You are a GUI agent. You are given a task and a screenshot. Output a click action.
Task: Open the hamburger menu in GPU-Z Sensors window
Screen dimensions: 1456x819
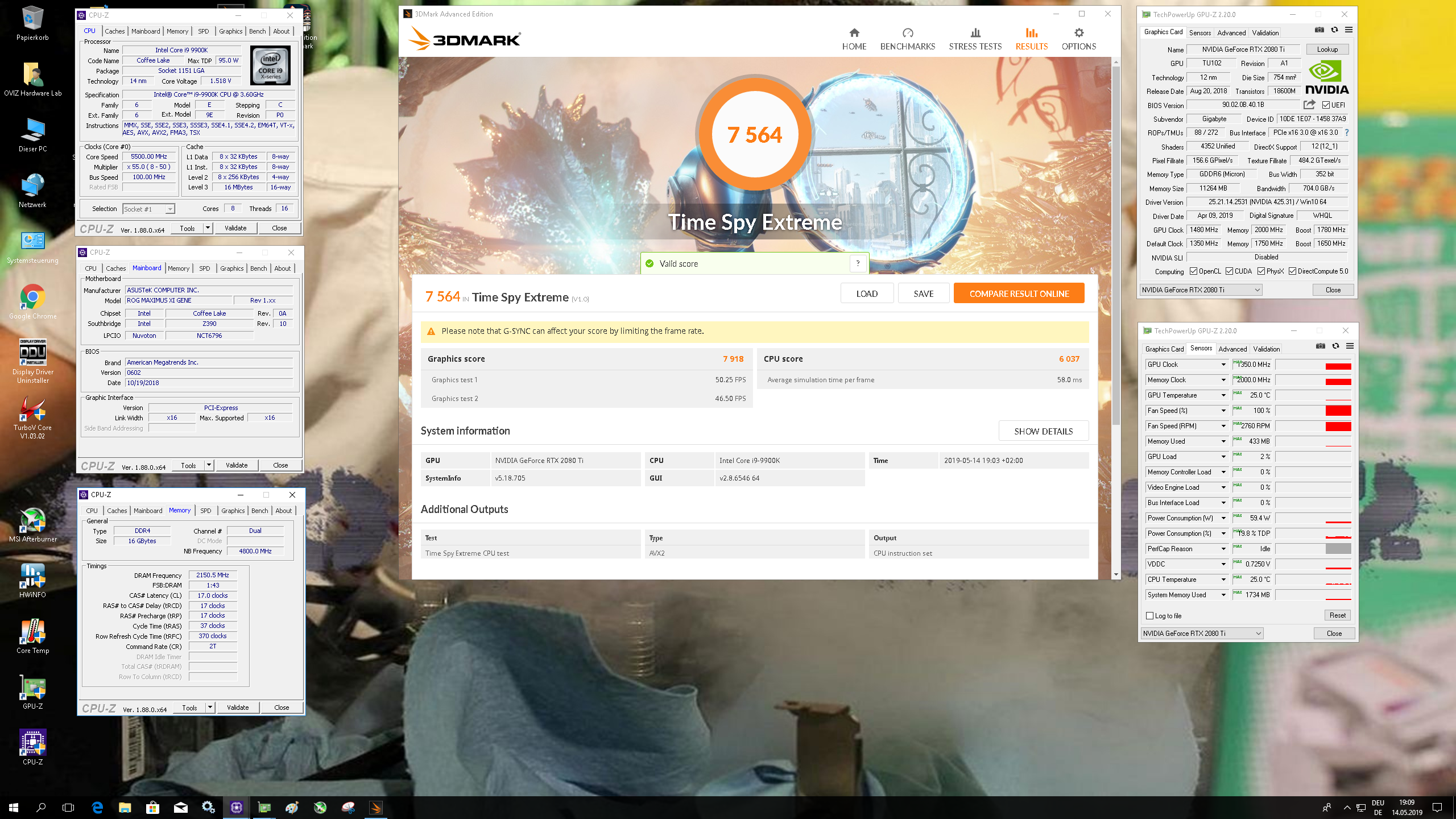[1350, 346]
